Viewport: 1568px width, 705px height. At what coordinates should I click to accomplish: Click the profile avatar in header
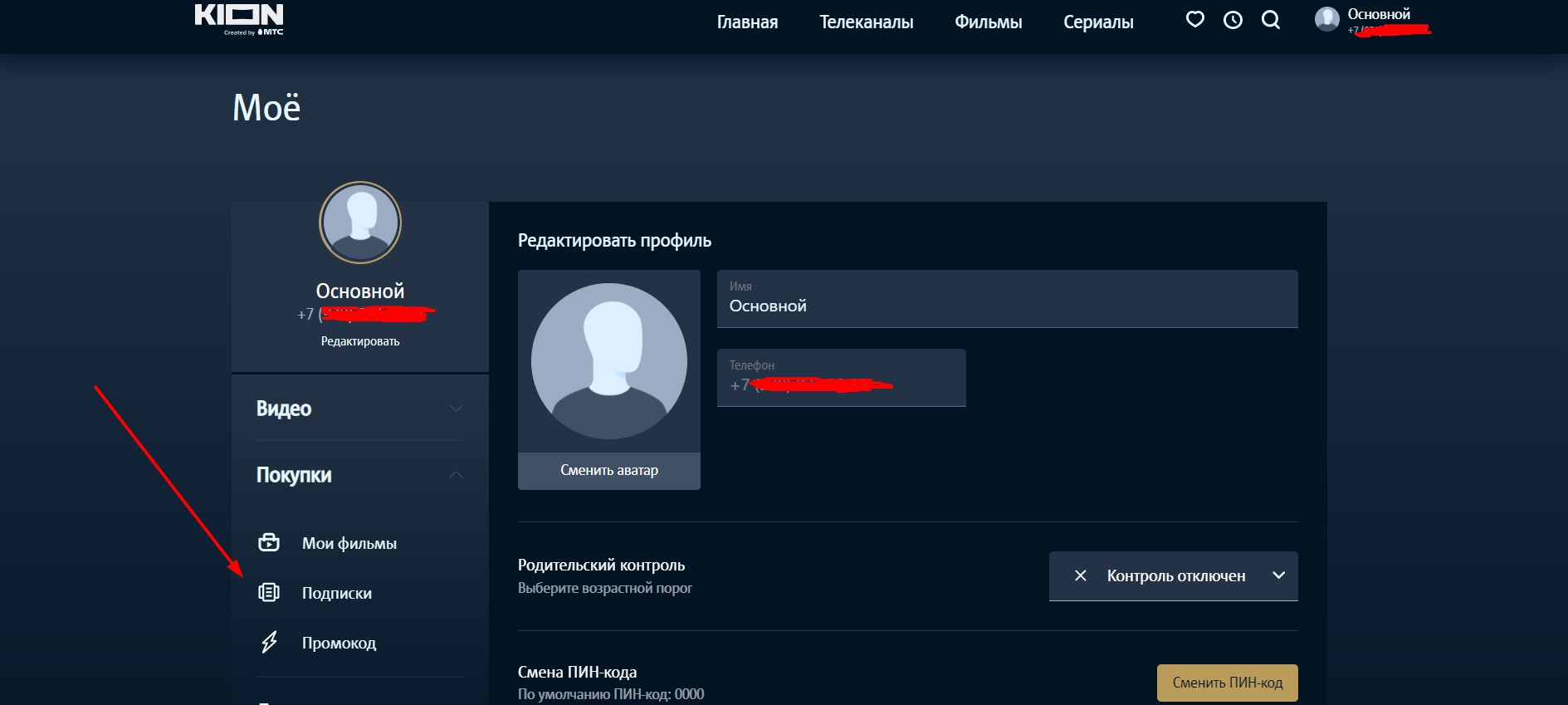1326,19
